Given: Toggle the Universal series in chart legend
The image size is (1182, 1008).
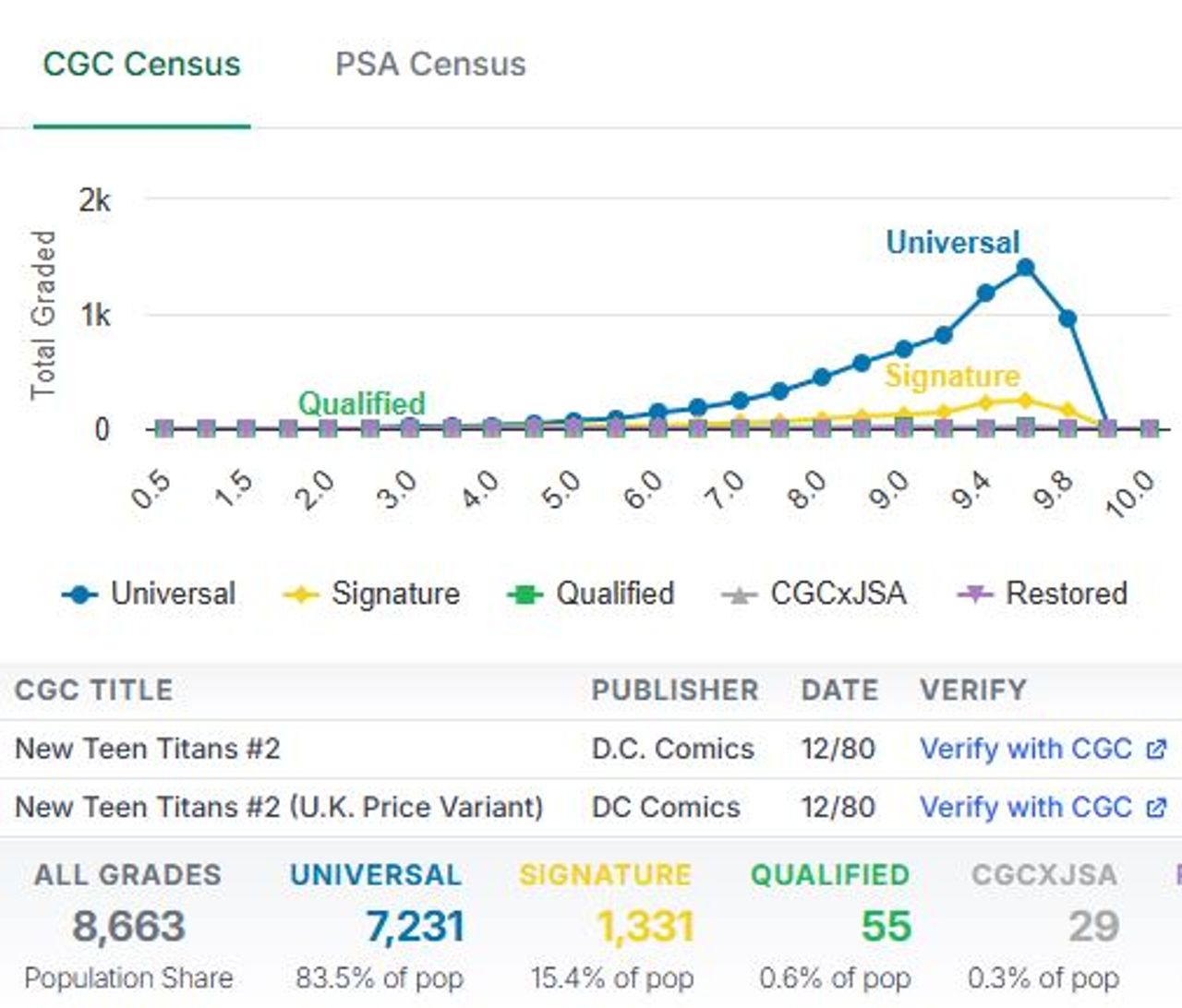Looking at the screenshot, I should pos(173,594).
